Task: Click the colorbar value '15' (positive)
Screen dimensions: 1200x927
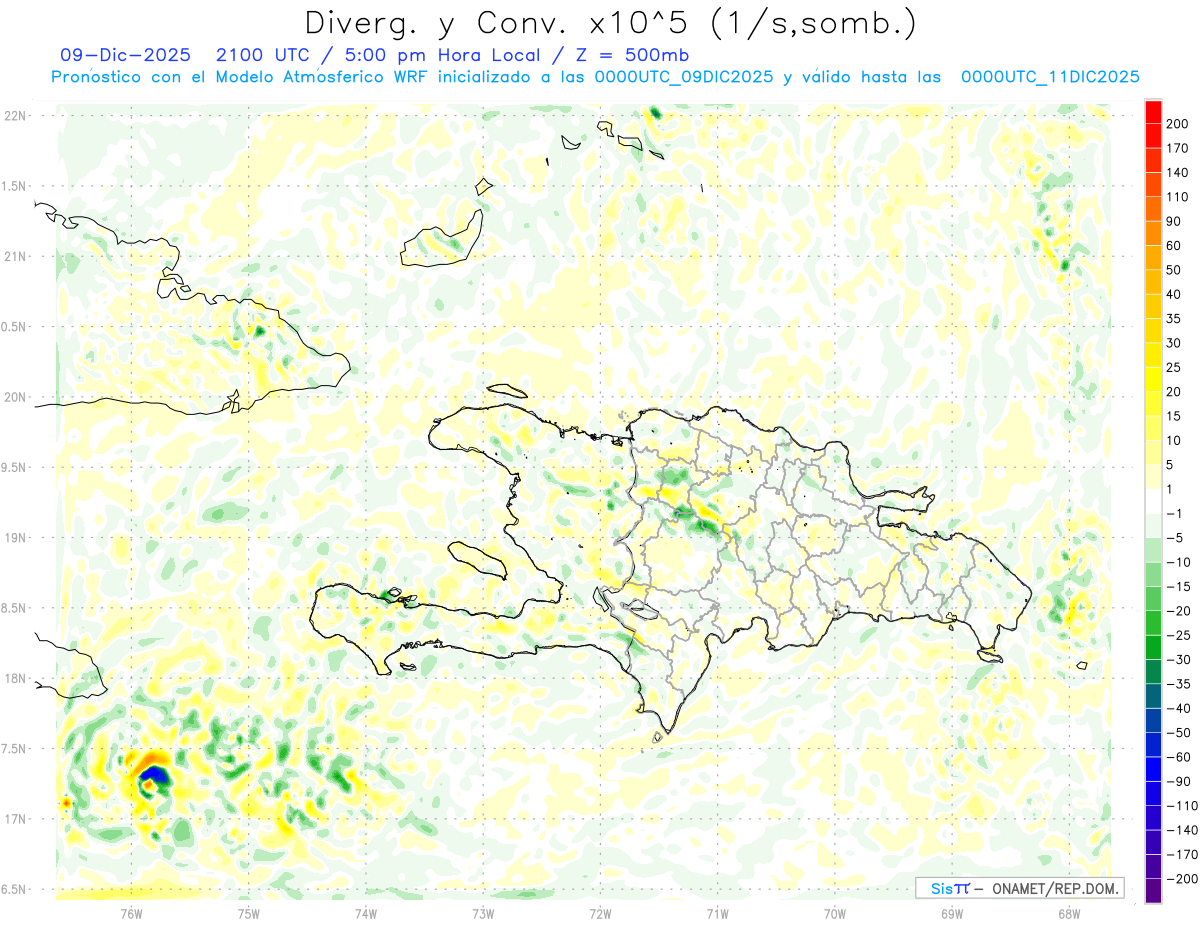Action: click(x=1175, y=416)
